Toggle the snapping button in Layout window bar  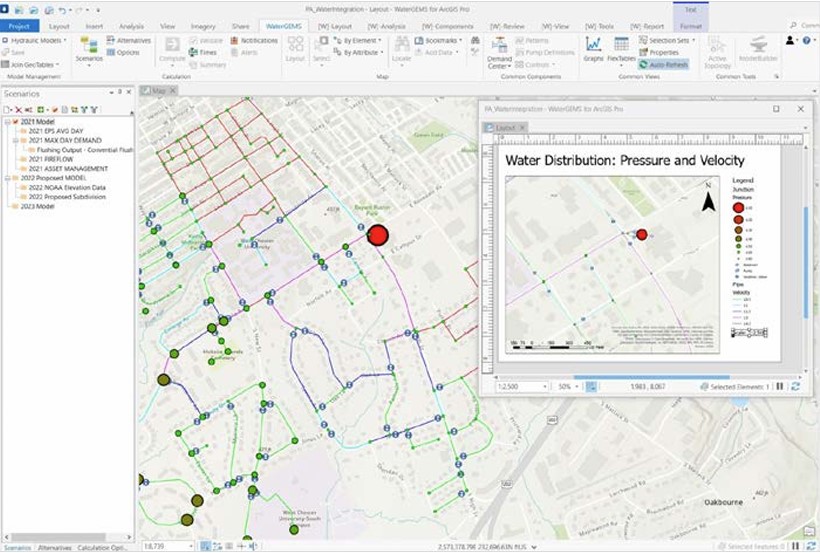tap(591, 387)
